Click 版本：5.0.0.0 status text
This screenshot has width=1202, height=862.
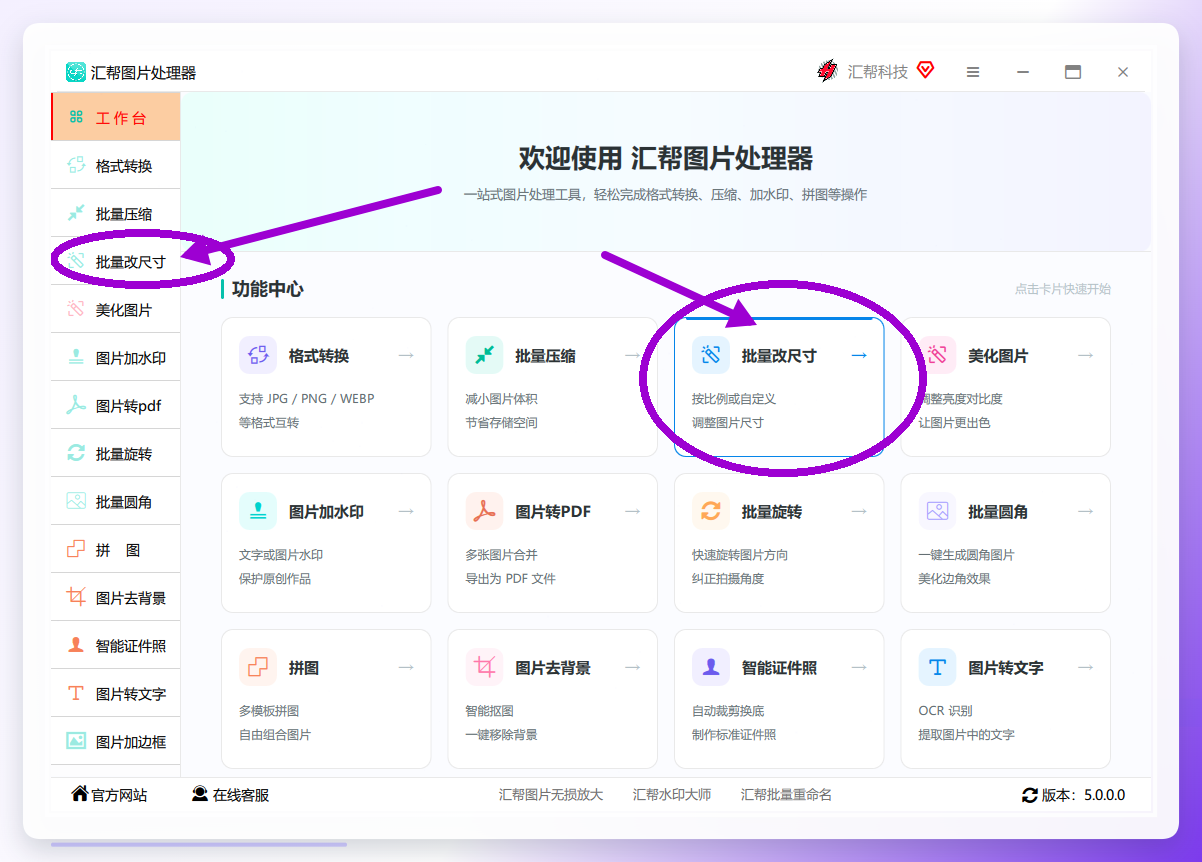coord(1083,795)
